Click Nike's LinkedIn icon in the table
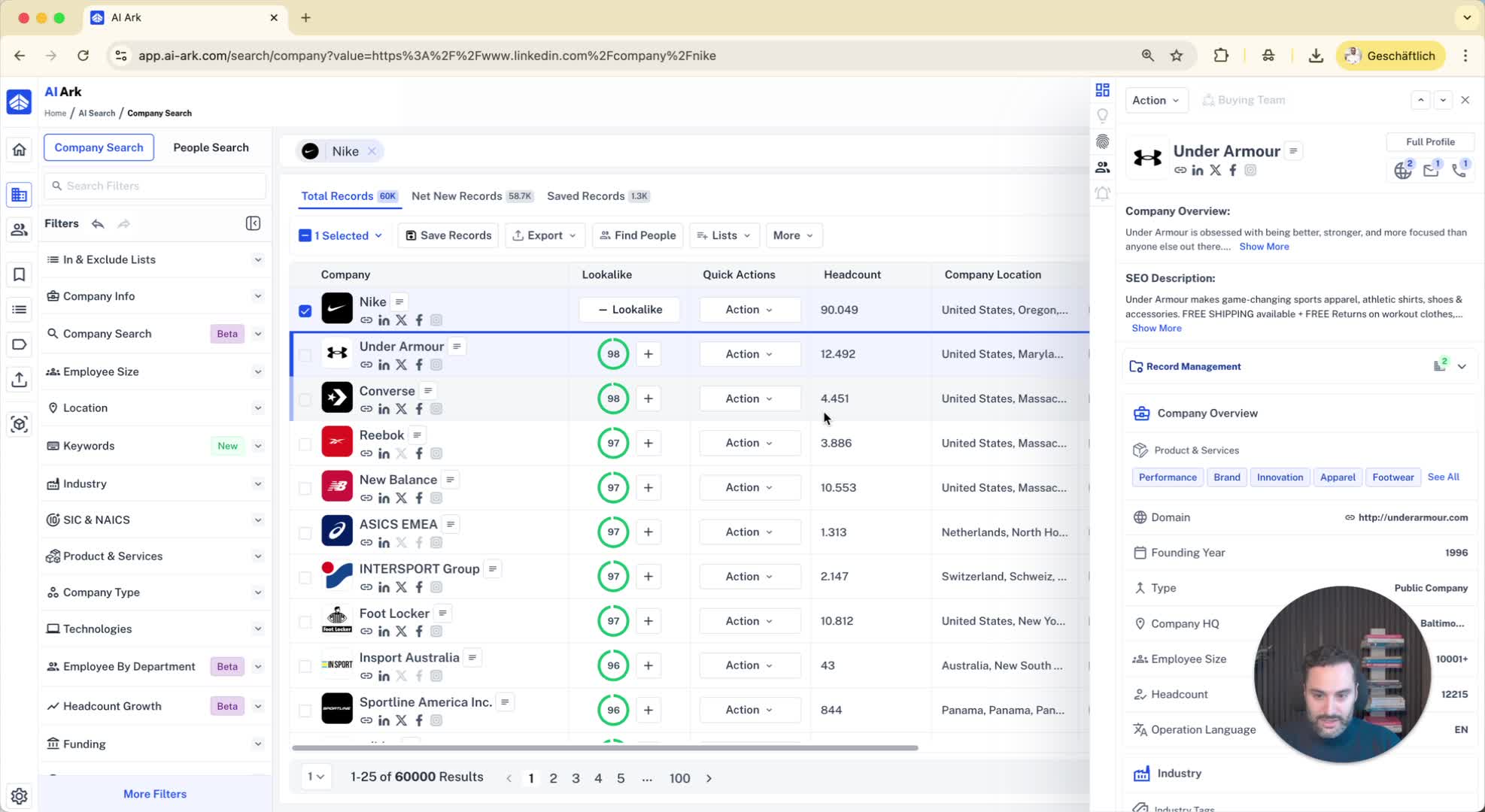 click(384, 320)
